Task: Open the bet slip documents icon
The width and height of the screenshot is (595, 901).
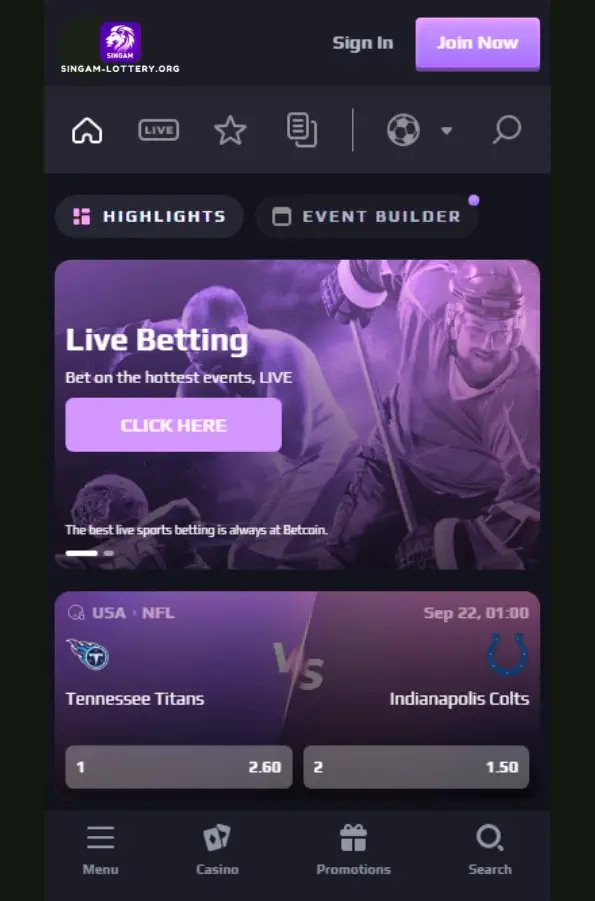Action: (x=302, y=130)
